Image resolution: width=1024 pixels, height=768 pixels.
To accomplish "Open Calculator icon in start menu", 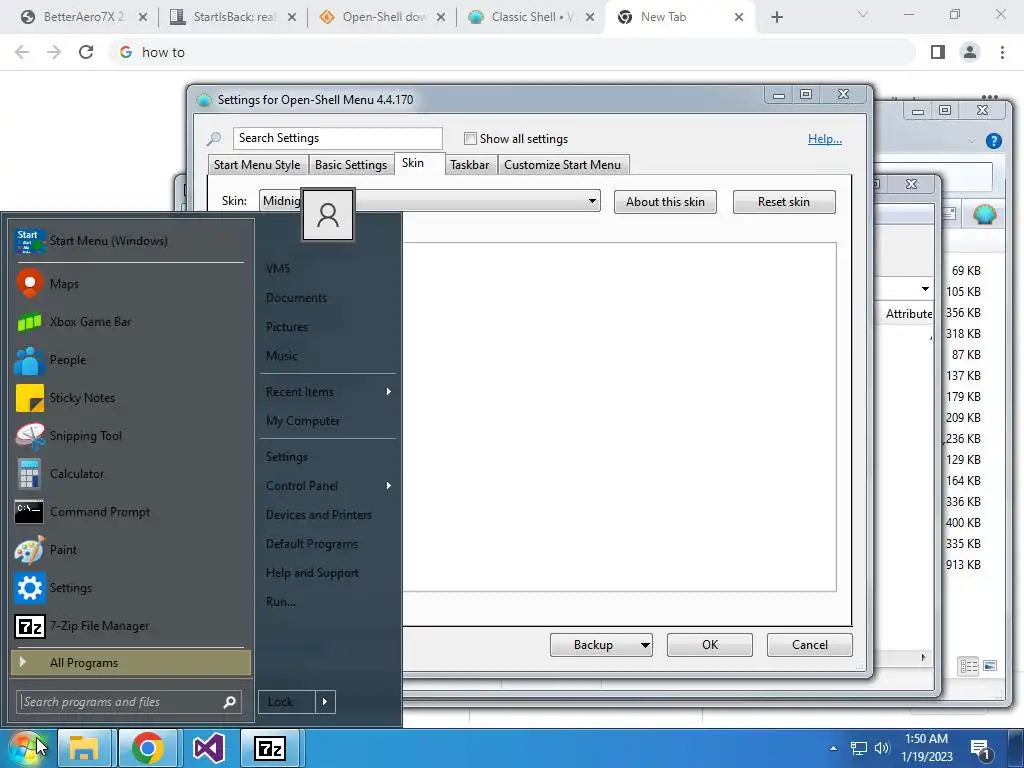I will coord(29,473).
